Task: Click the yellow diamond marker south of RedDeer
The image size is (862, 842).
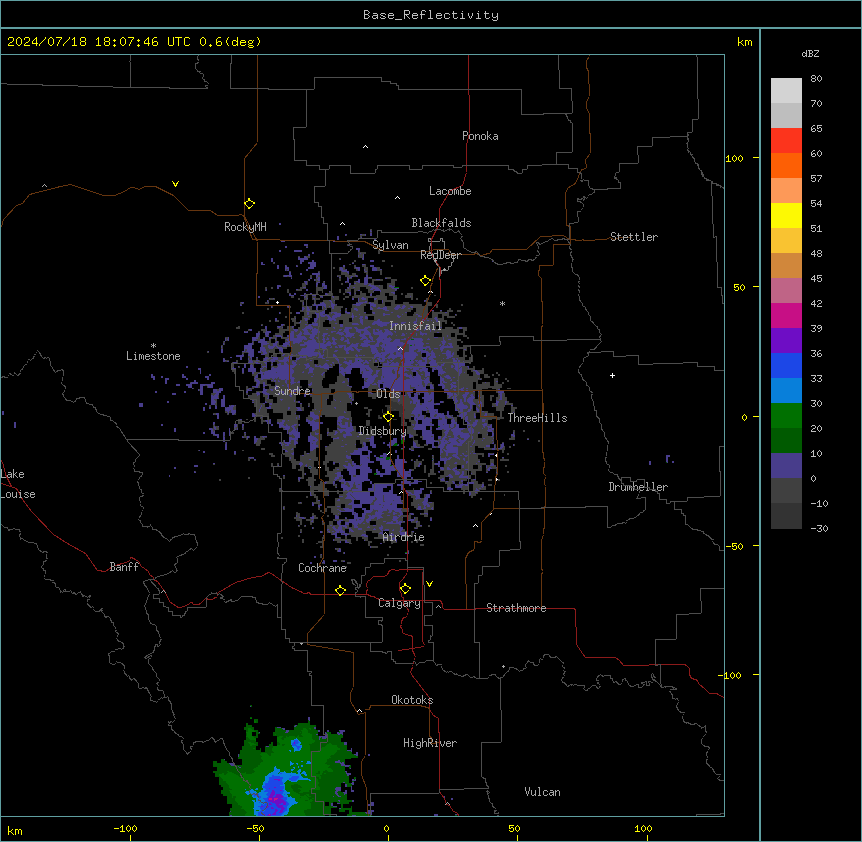Action: tap(425, 281)
